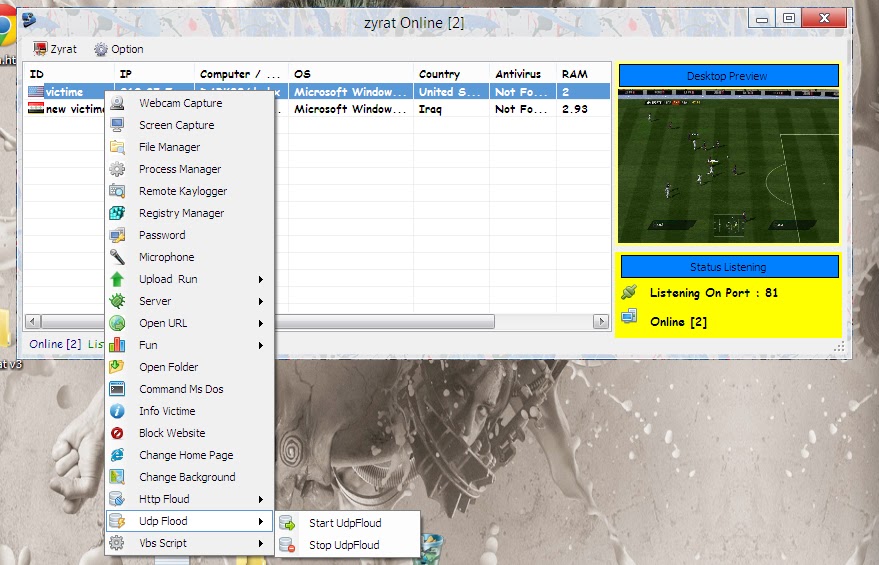The image size is (879, 565).
Task: Click the computers icon beside Online [2] in status panel
Action: click(x=630, y=316)
